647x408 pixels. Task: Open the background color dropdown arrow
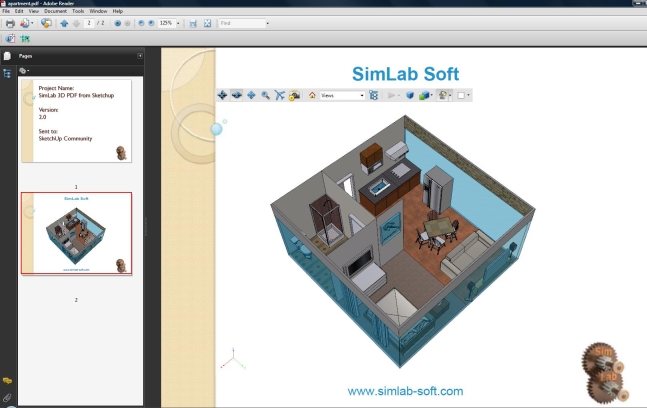click(x=468, y=96)
